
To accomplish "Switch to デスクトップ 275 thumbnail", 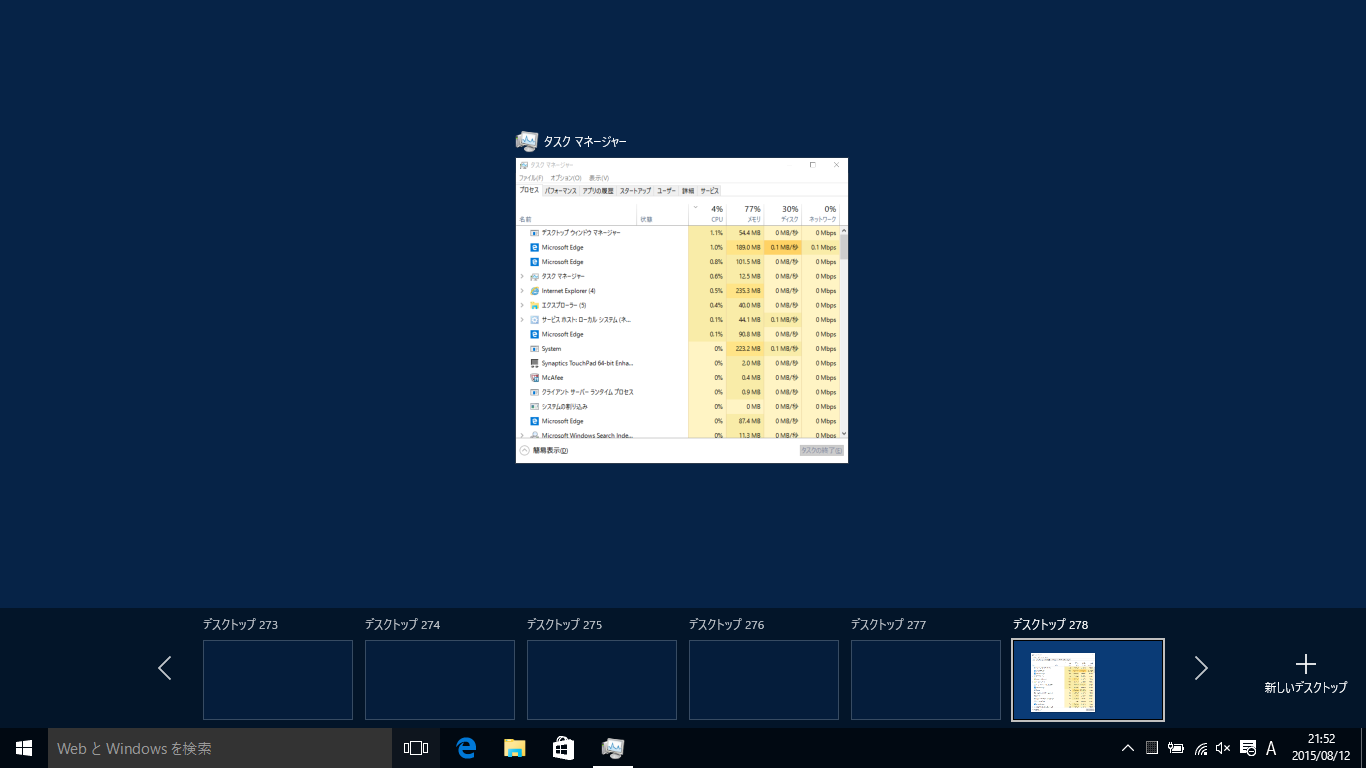I will pos(602,680).
